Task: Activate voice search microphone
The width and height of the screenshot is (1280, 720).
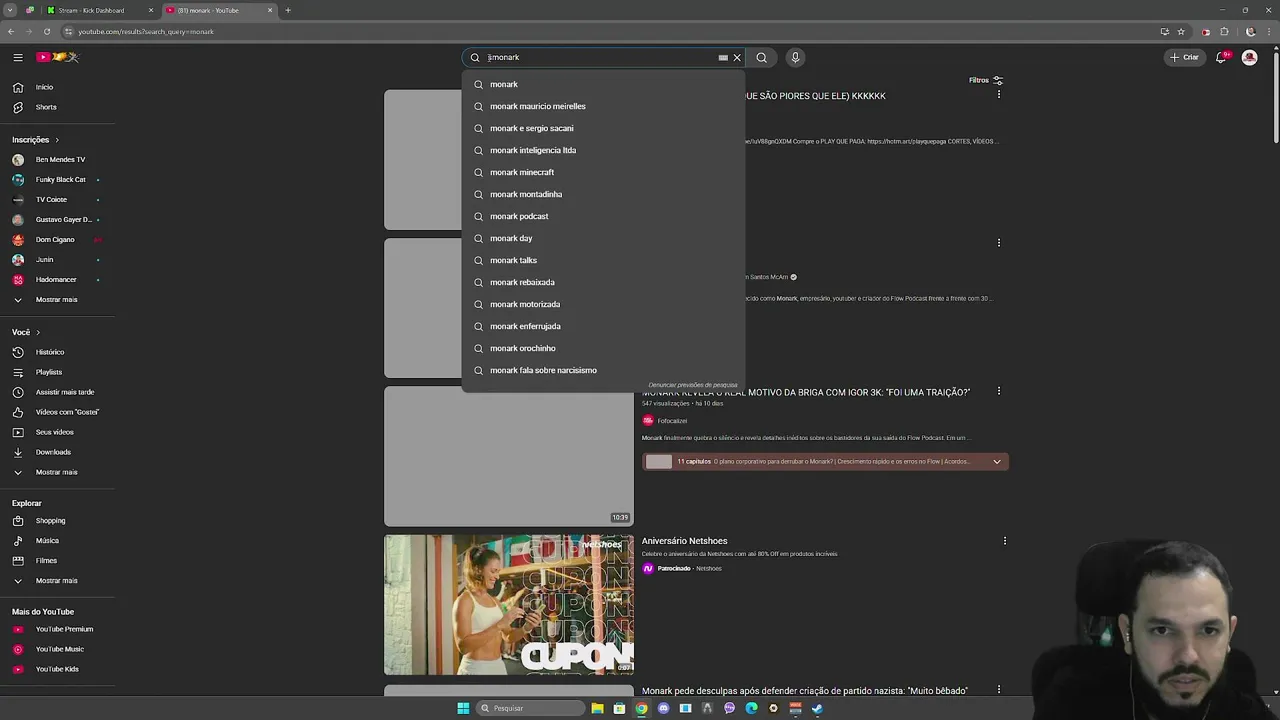Action: point(795,57)
